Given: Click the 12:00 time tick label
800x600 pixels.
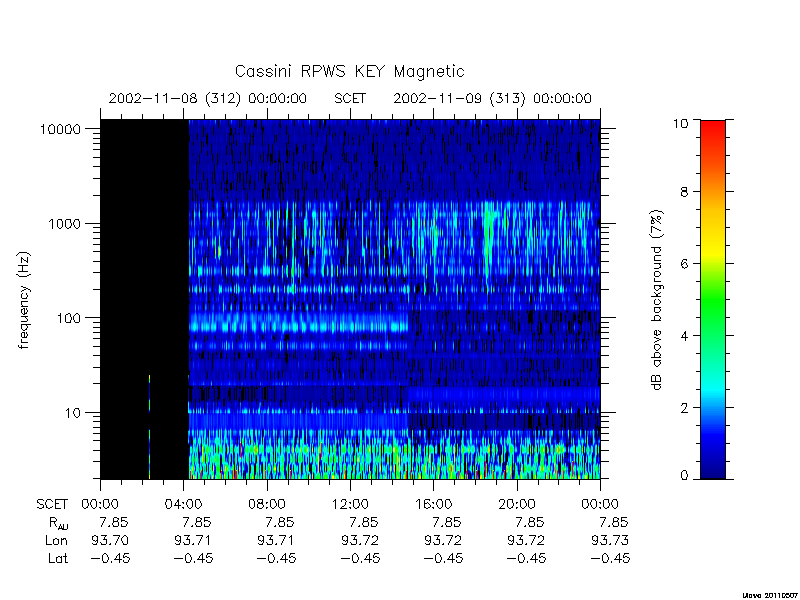Looking at the screenshot, I should (x=350, y=505).
